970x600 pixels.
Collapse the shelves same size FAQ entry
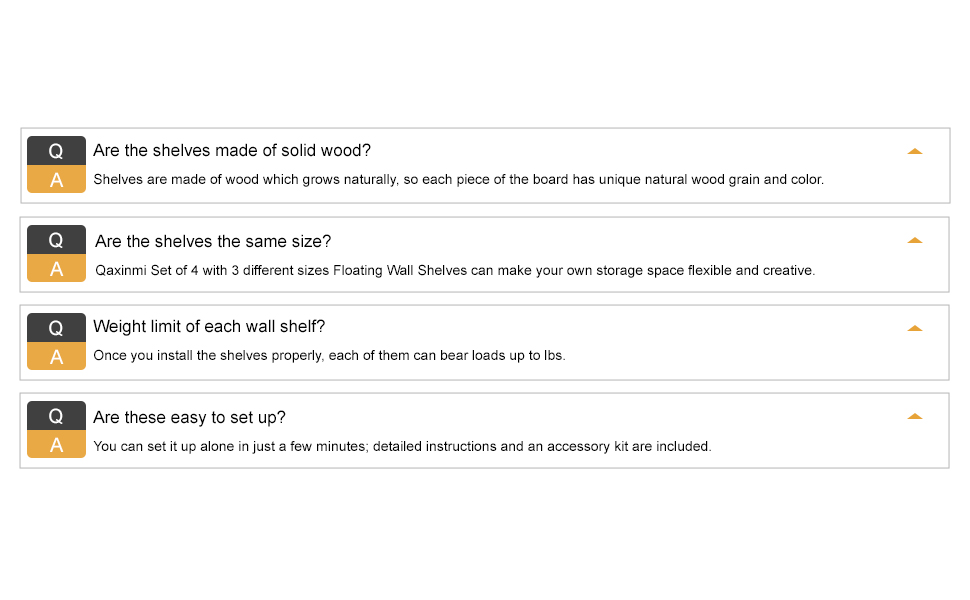click(915, 240)
